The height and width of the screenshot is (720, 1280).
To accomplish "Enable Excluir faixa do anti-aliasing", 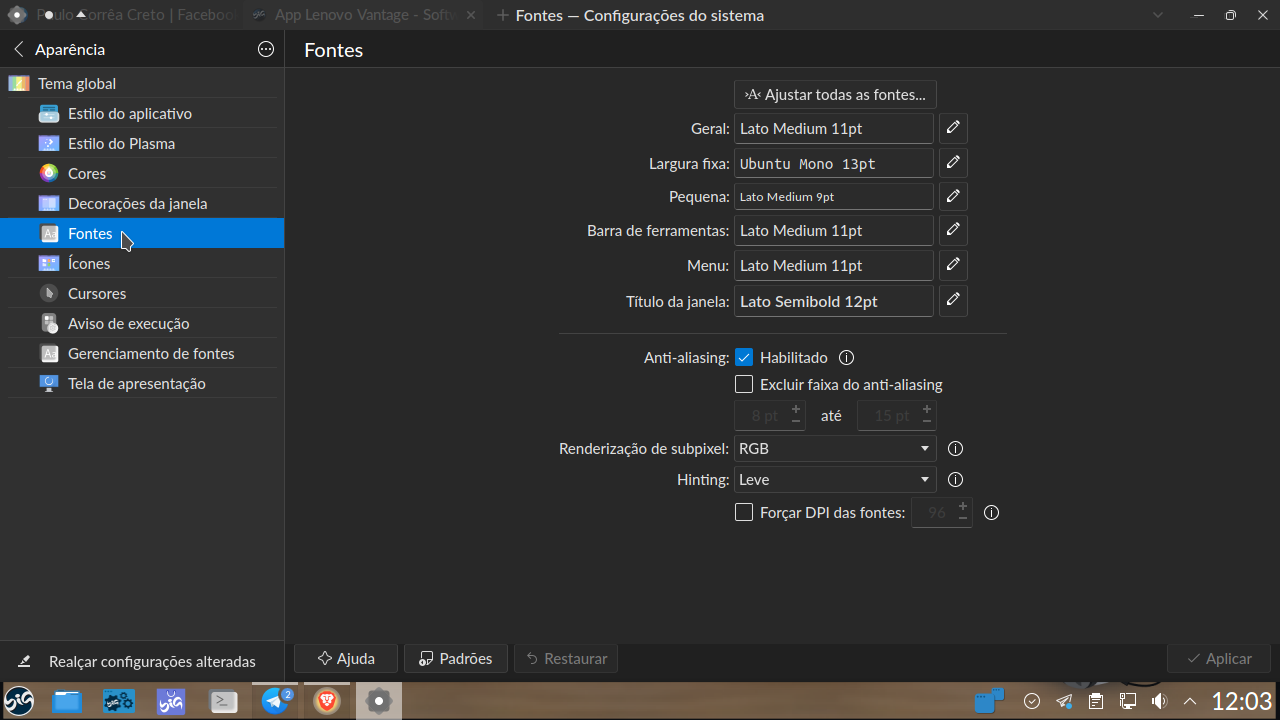I will pos(744,383).
